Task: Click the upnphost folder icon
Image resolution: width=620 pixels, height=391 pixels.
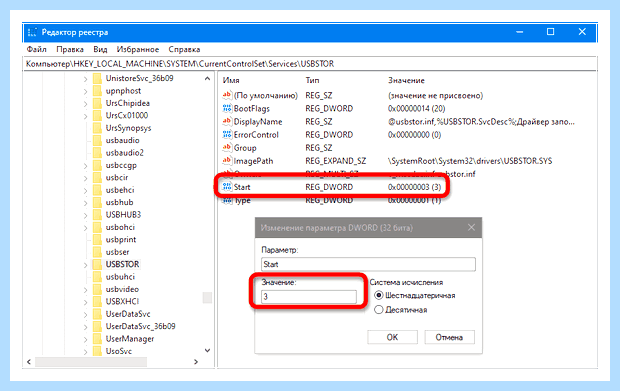Action: 97,91
